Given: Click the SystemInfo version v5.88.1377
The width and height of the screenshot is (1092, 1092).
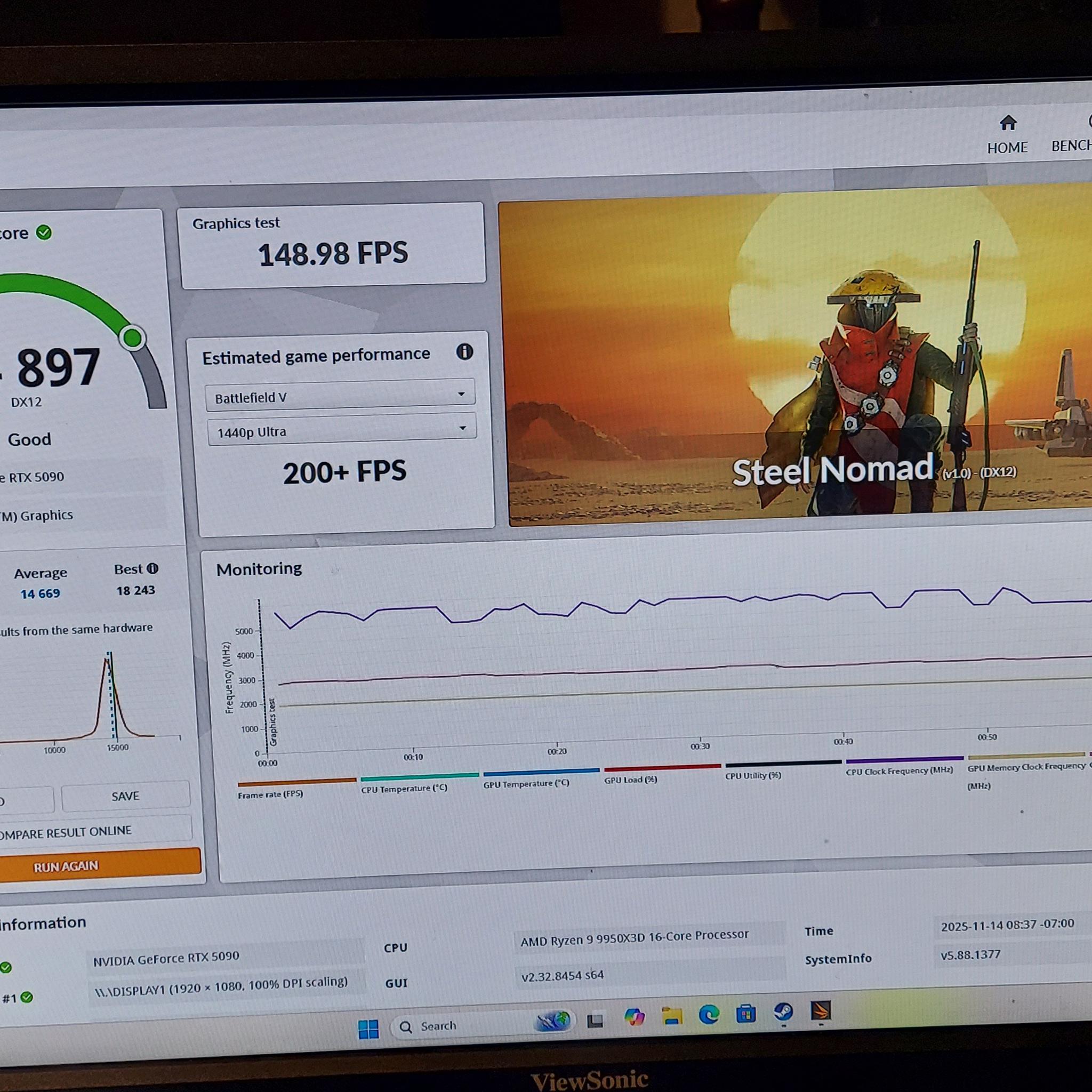Looking at the screenshot, I should [x=970, y=954].
